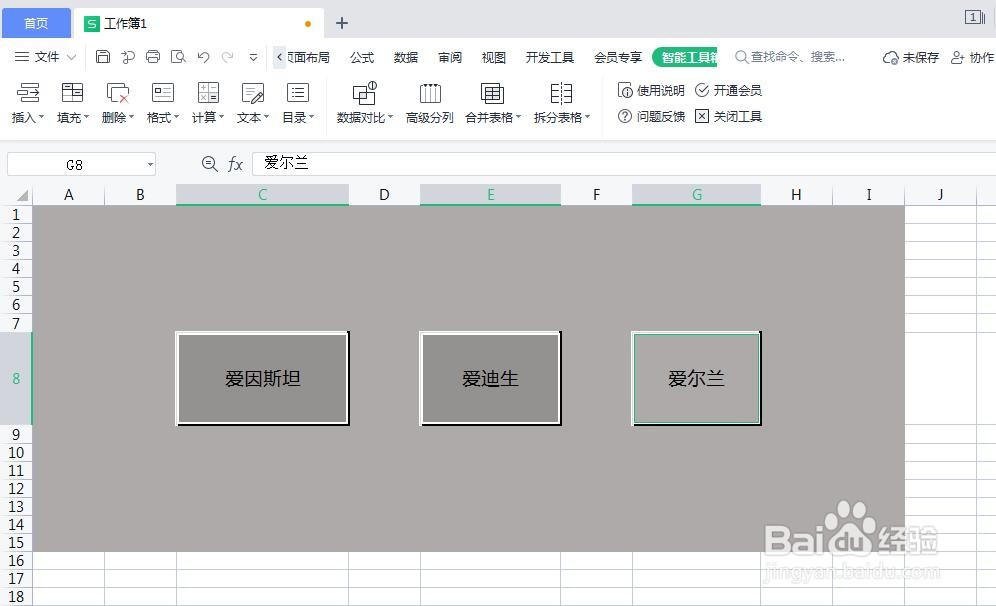The height and width of the screenshot is (606, 996).
Task: Click the export to PDF icon
Action: (x=128, y=57)
